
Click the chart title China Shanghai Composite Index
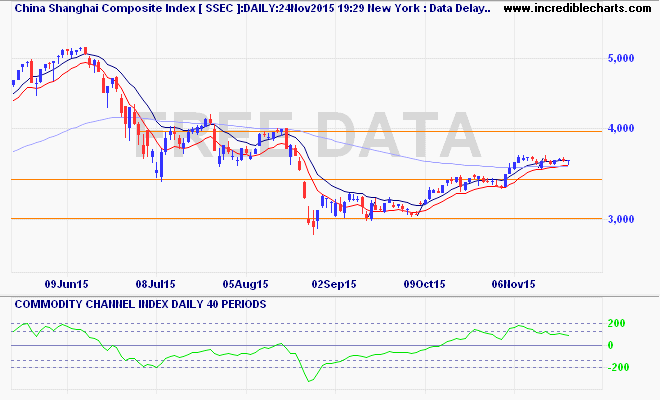pyautogui.click(x=105, y=8)
